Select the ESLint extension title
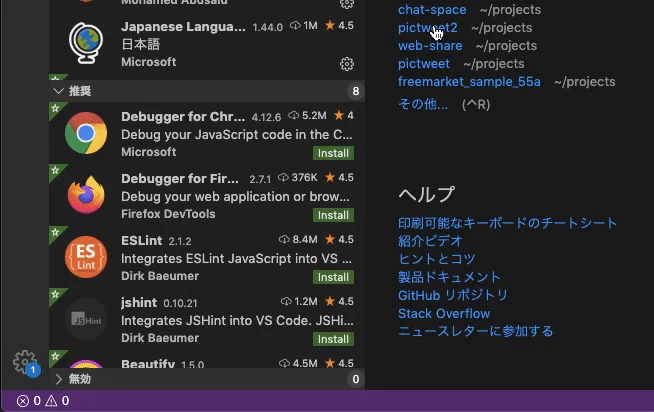The width and height of the screenshot is (654, 412). pyautogui.click(x=141, y=241)
